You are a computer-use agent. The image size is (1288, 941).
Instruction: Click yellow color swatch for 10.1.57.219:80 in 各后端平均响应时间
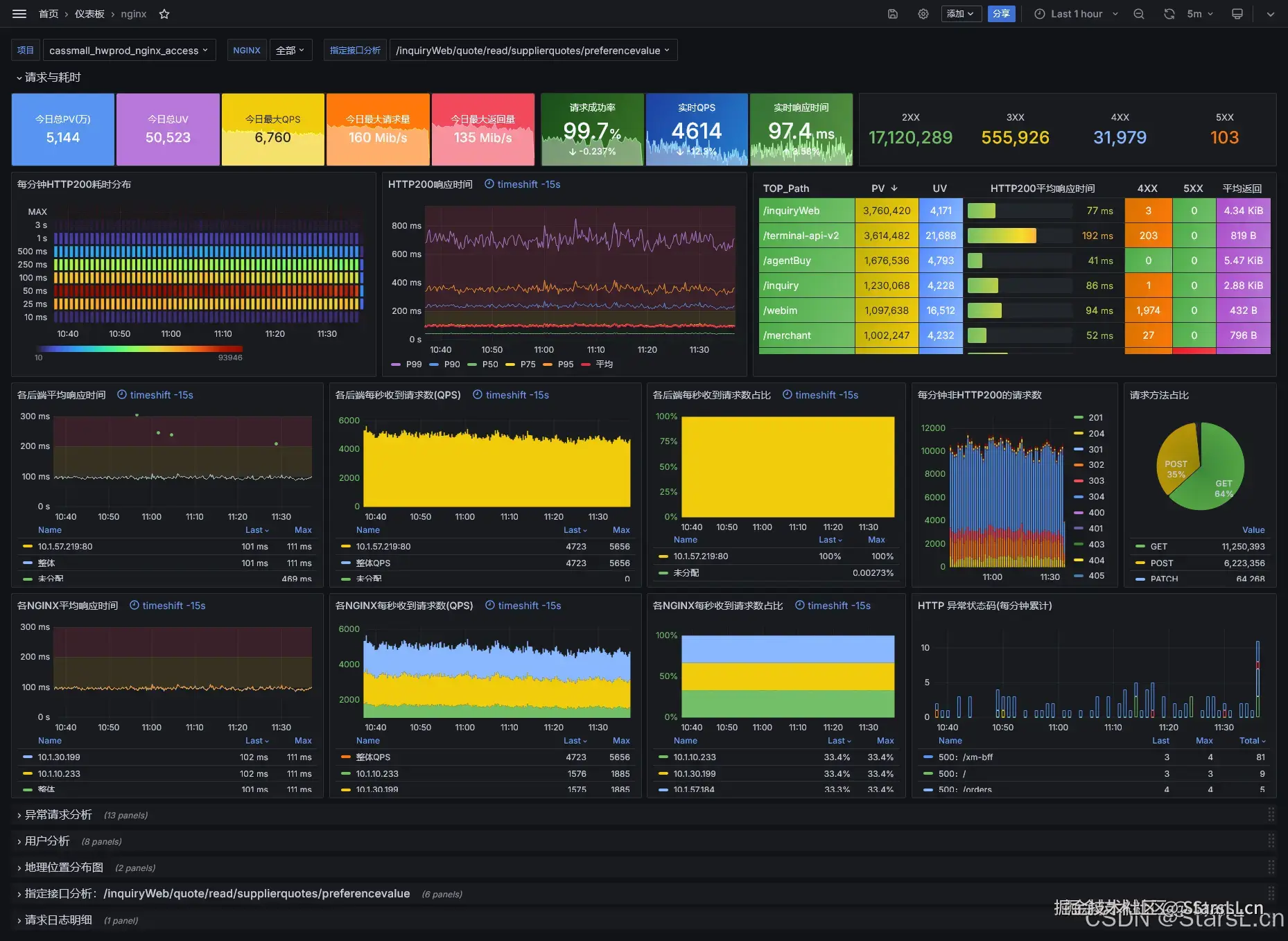pyautogui.click(x=28, y=547)
